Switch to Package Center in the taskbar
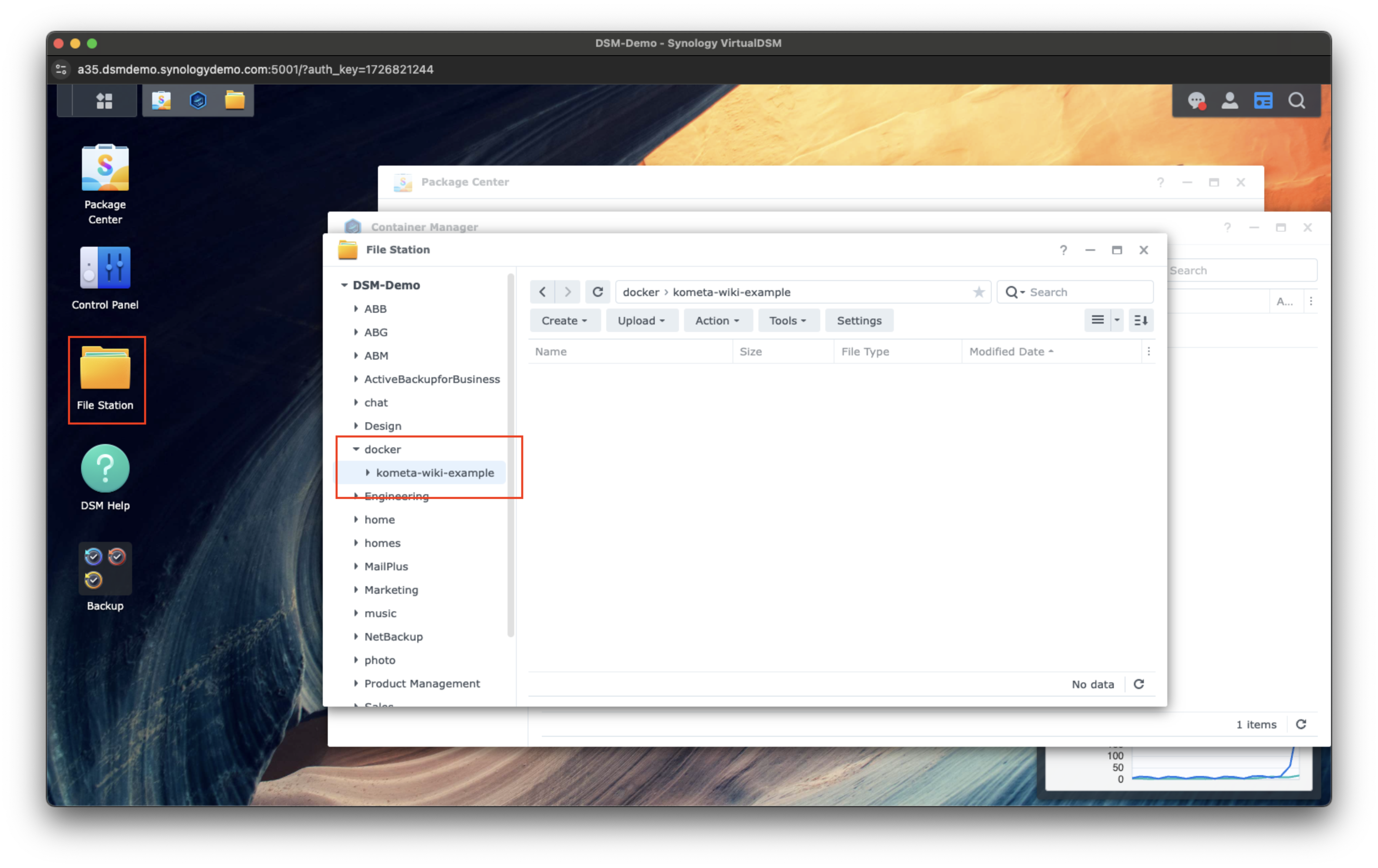The height and width of the screenshot is (868, 1378). click(x=161, y=101)
